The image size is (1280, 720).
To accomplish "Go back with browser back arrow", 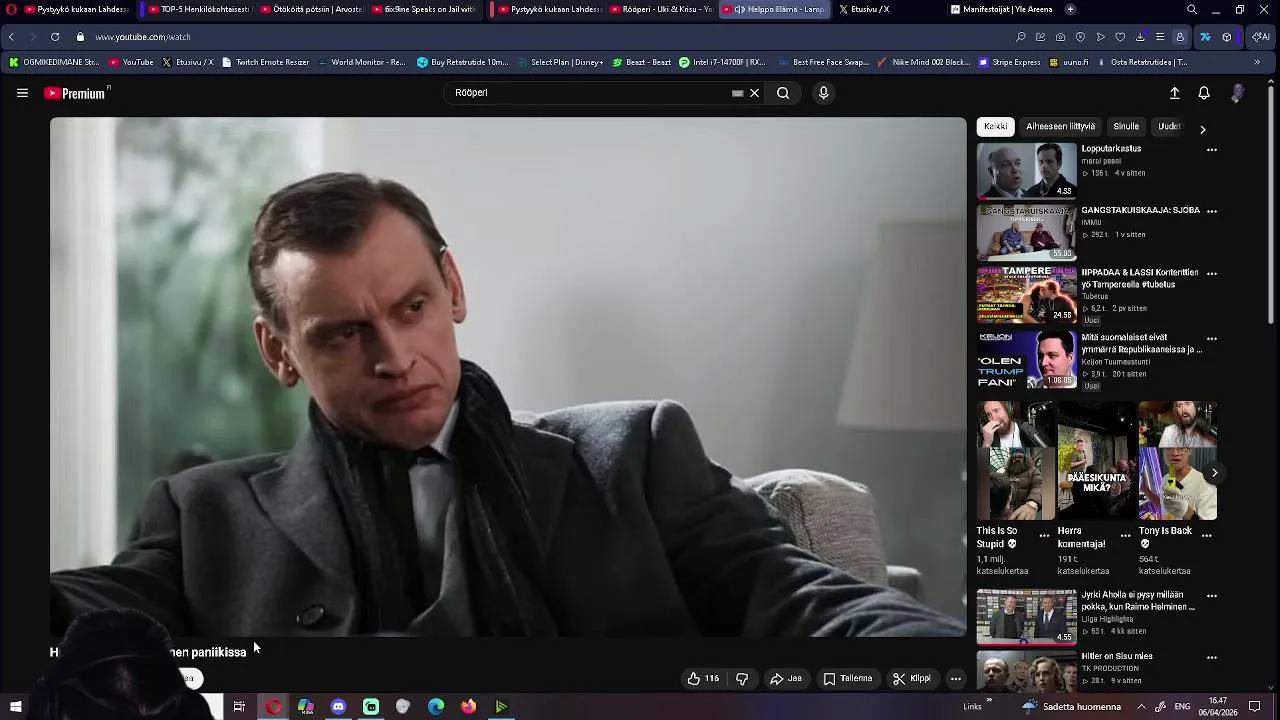I will (x=11, y=37).
